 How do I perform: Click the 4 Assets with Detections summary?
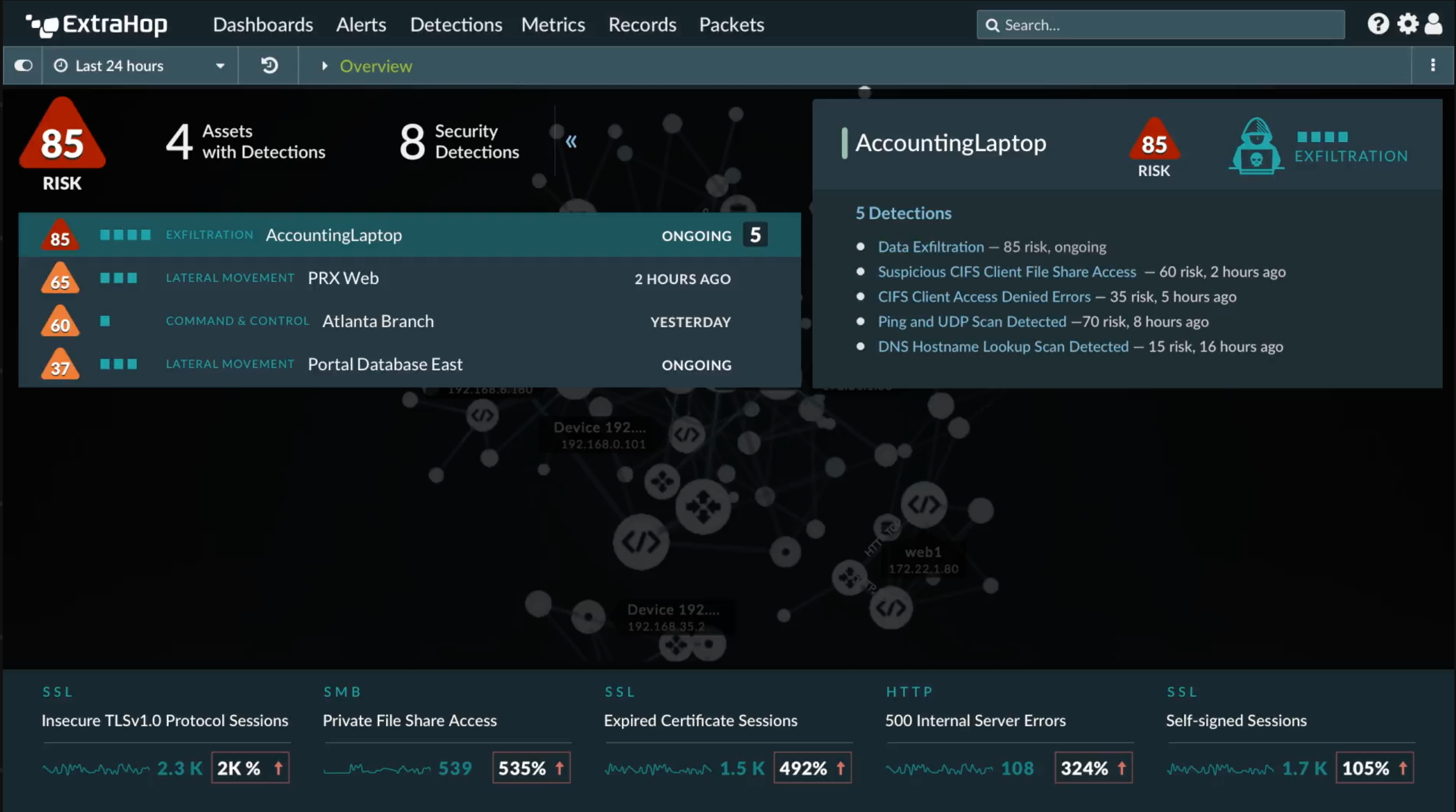tap(245, 141)
